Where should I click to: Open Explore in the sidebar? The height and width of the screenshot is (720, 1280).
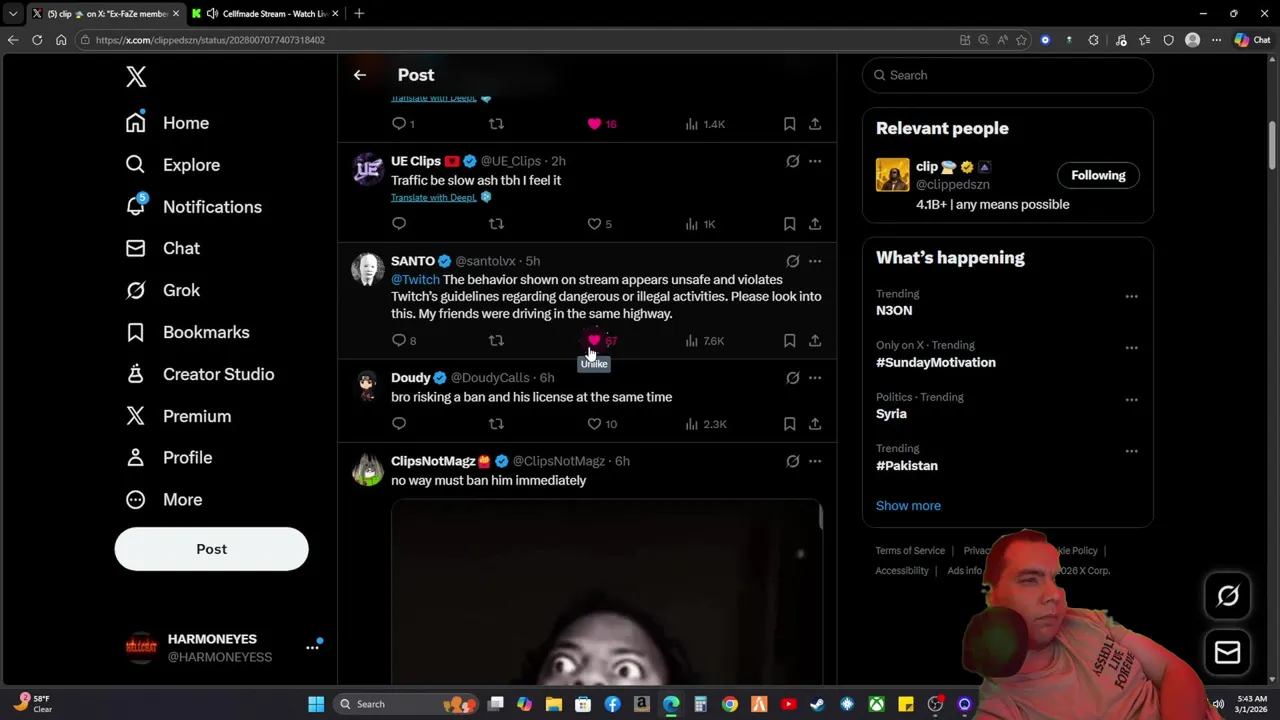tap(173, 165)
